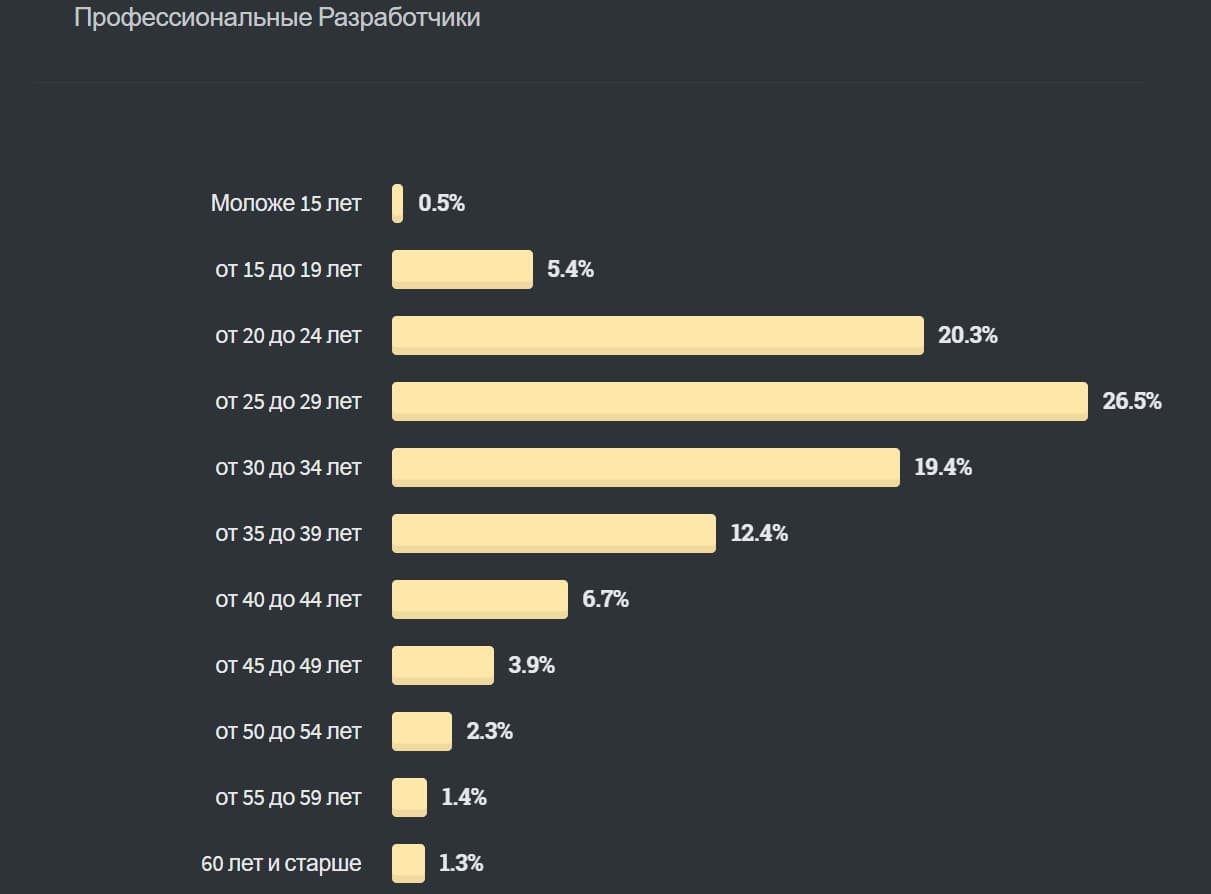Click the 'от 25 до 29 лет' label
The height and width of the screenshot is (894, 1211).
click(x=288, y=402)
